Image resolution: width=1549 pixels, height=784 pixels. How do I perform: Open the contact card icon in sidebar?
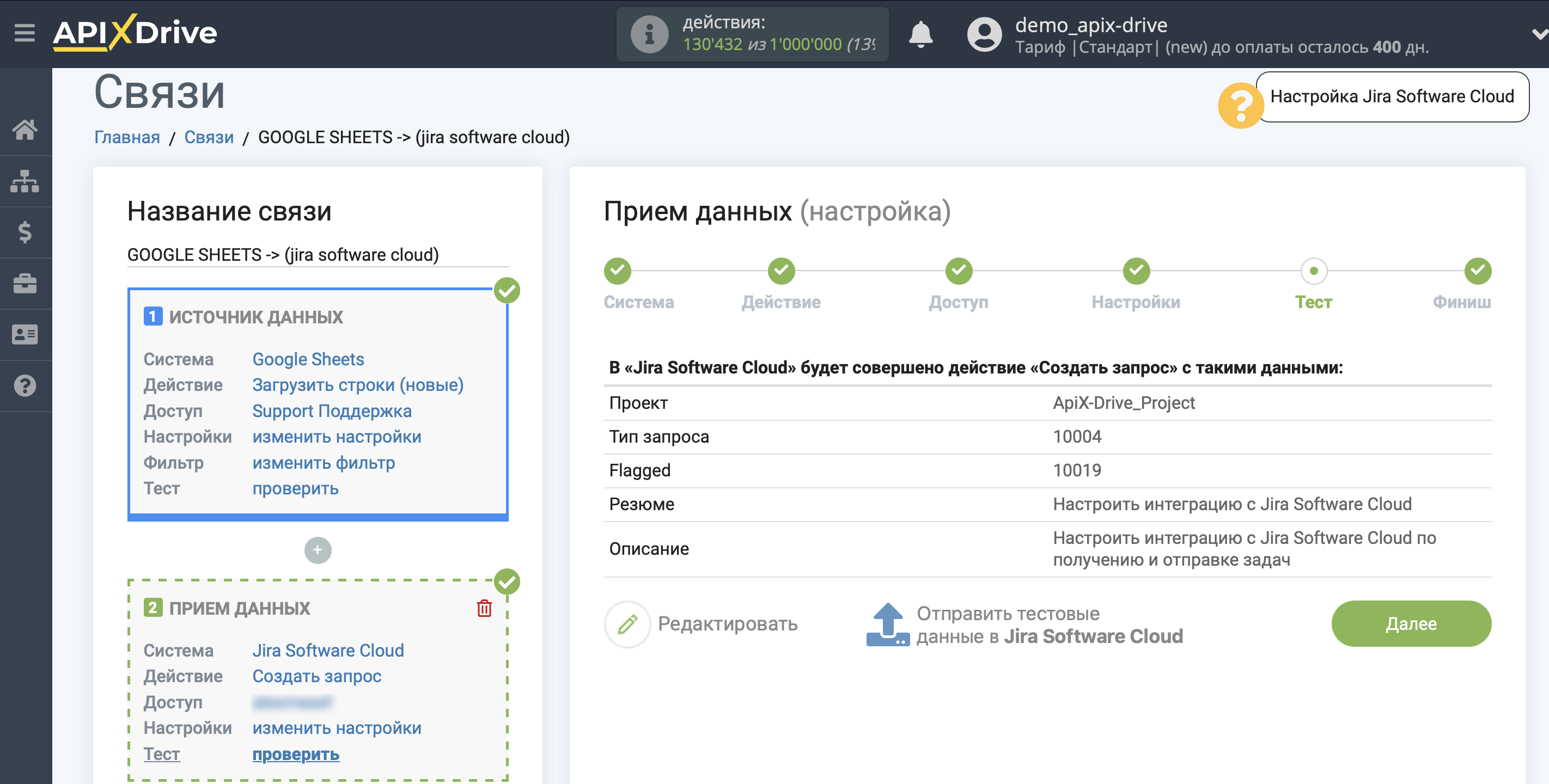click(25, 334)
